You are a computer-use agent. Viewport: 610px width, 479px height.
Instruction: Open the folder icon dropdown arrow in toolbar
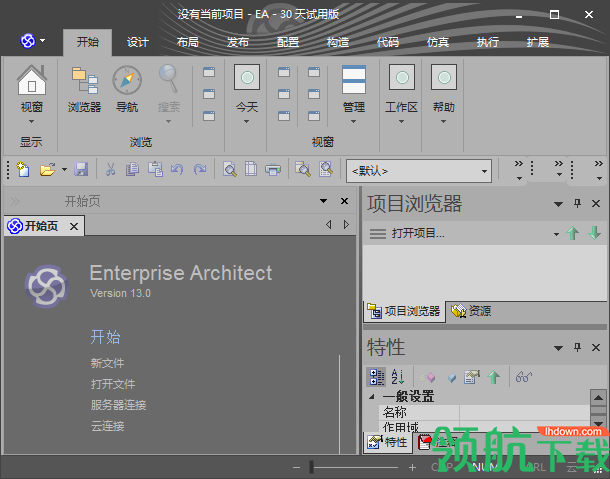[x=64, y=169]
